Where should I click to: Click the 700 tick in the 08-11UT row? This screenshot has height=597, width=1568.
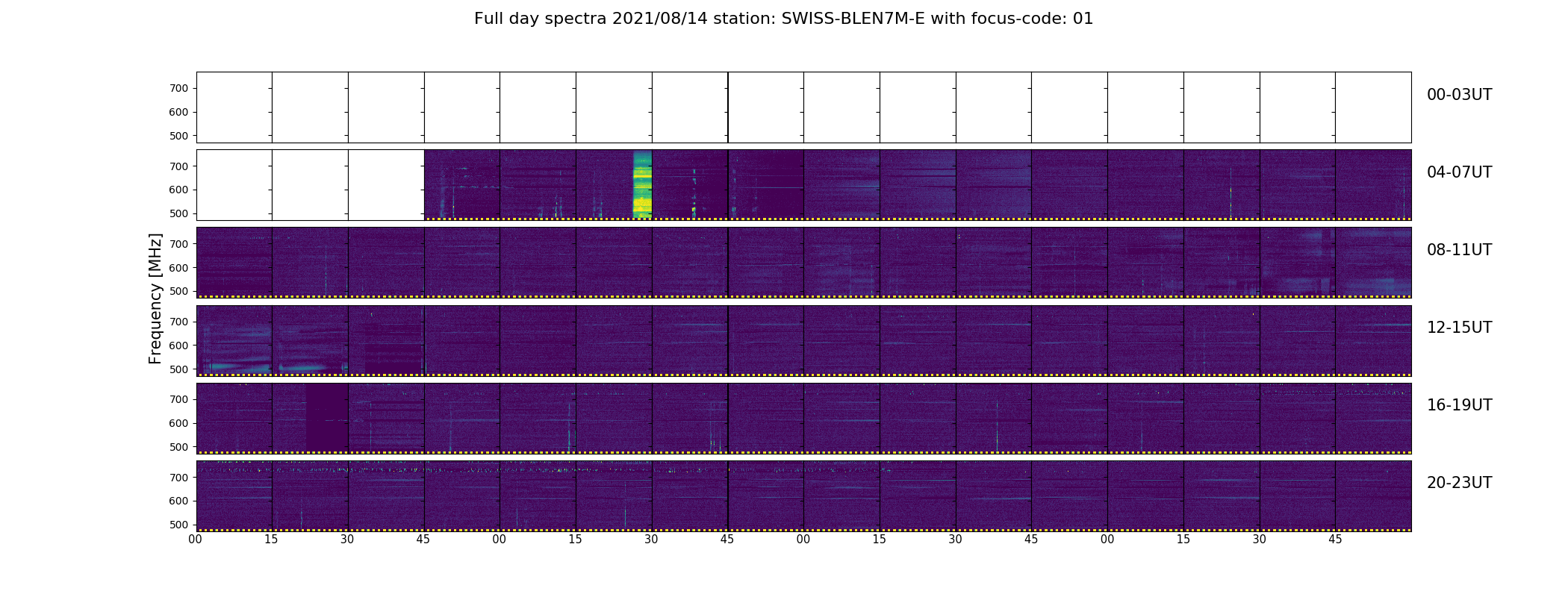(178, 244)
